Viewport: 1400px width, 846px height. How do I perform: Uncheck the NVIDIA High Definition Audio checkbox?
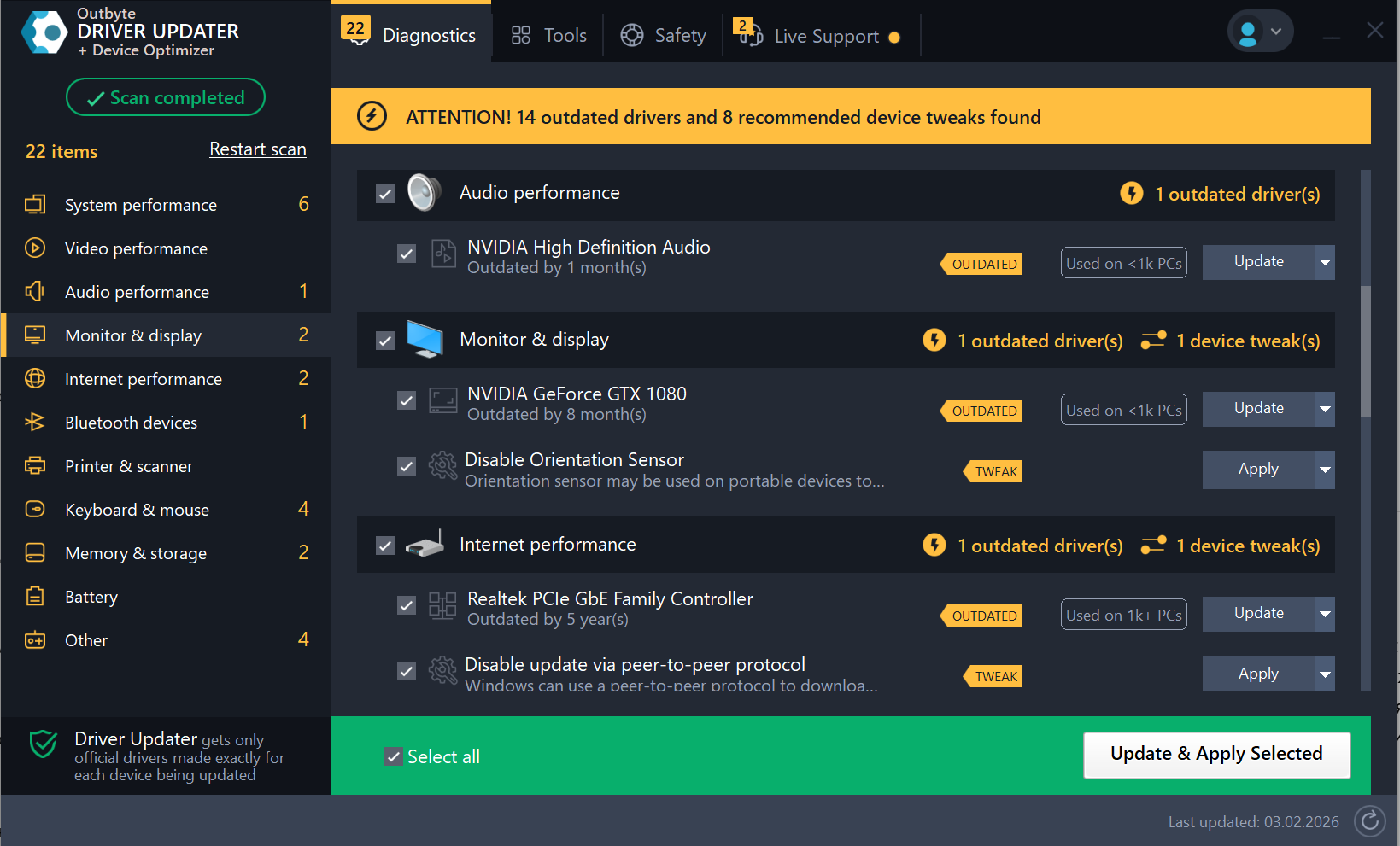click(407, 254)
